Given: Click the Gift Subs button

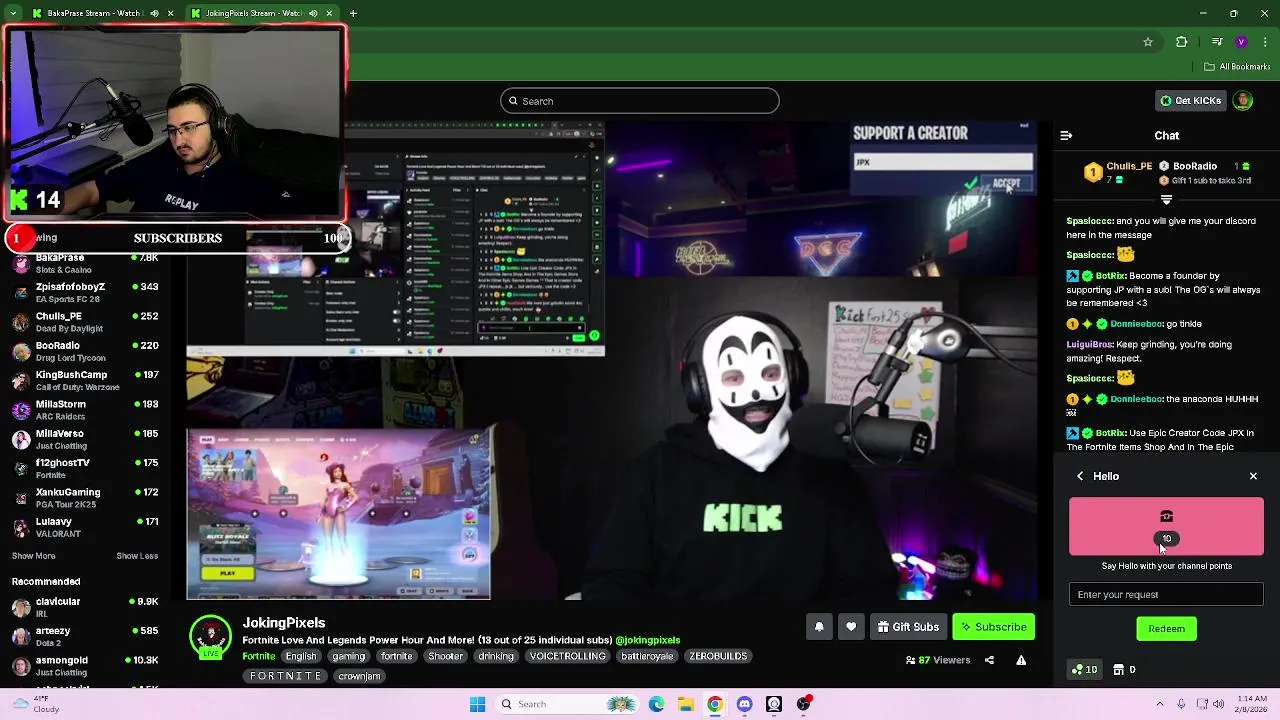Looking at the screenshot, I should [x=909, y=627].
